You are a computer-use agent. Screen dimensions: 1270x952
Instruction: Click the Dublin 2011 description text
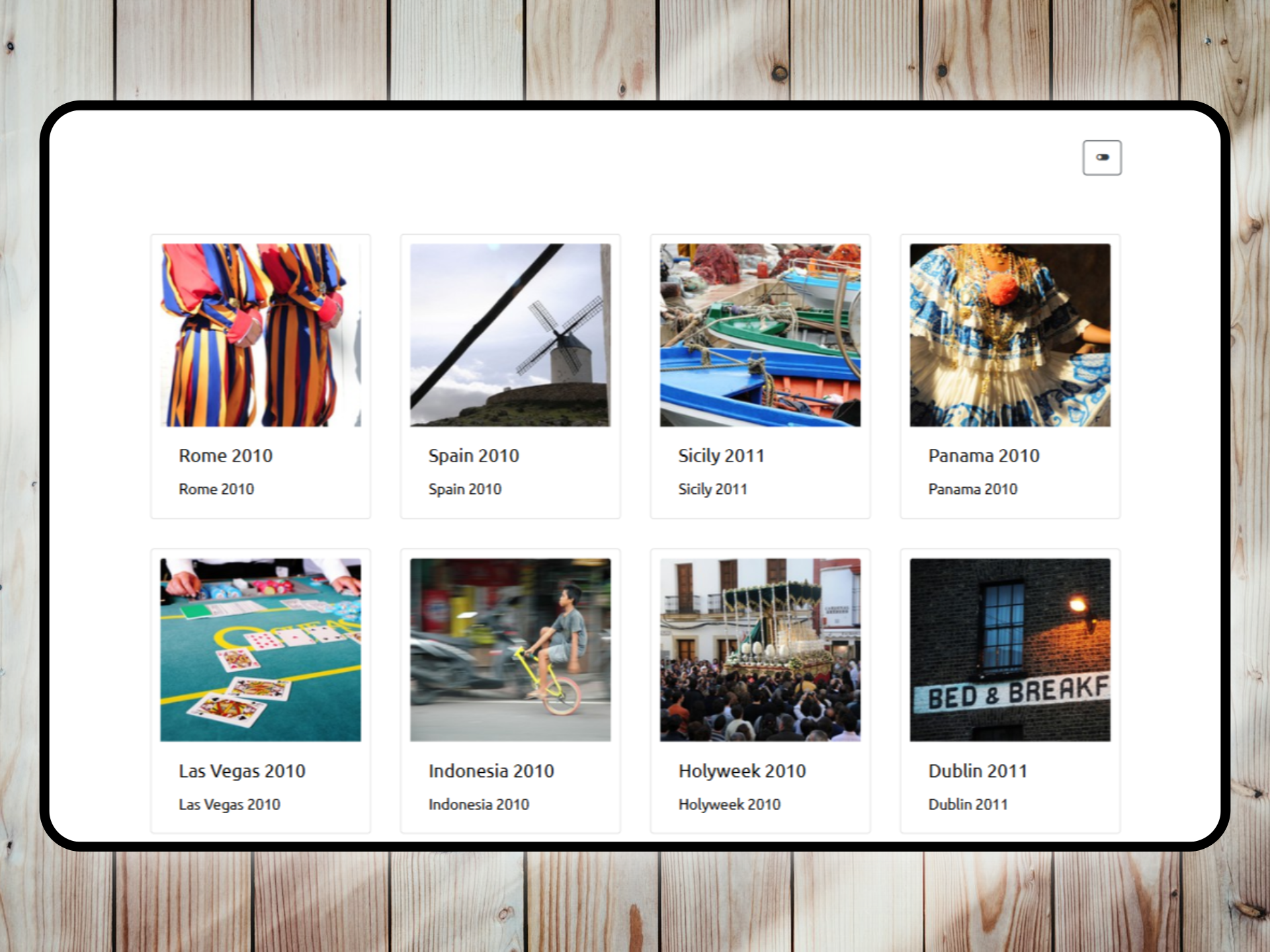(x=968, y=805)
